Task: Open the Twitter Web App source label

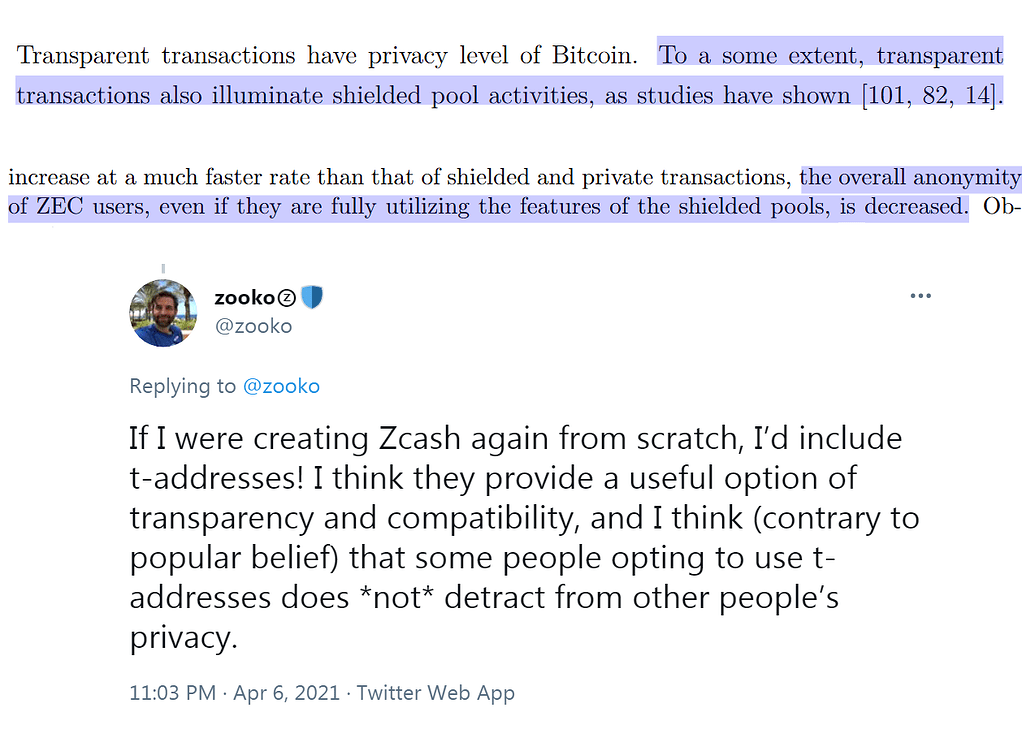Action: pos(436,692)
